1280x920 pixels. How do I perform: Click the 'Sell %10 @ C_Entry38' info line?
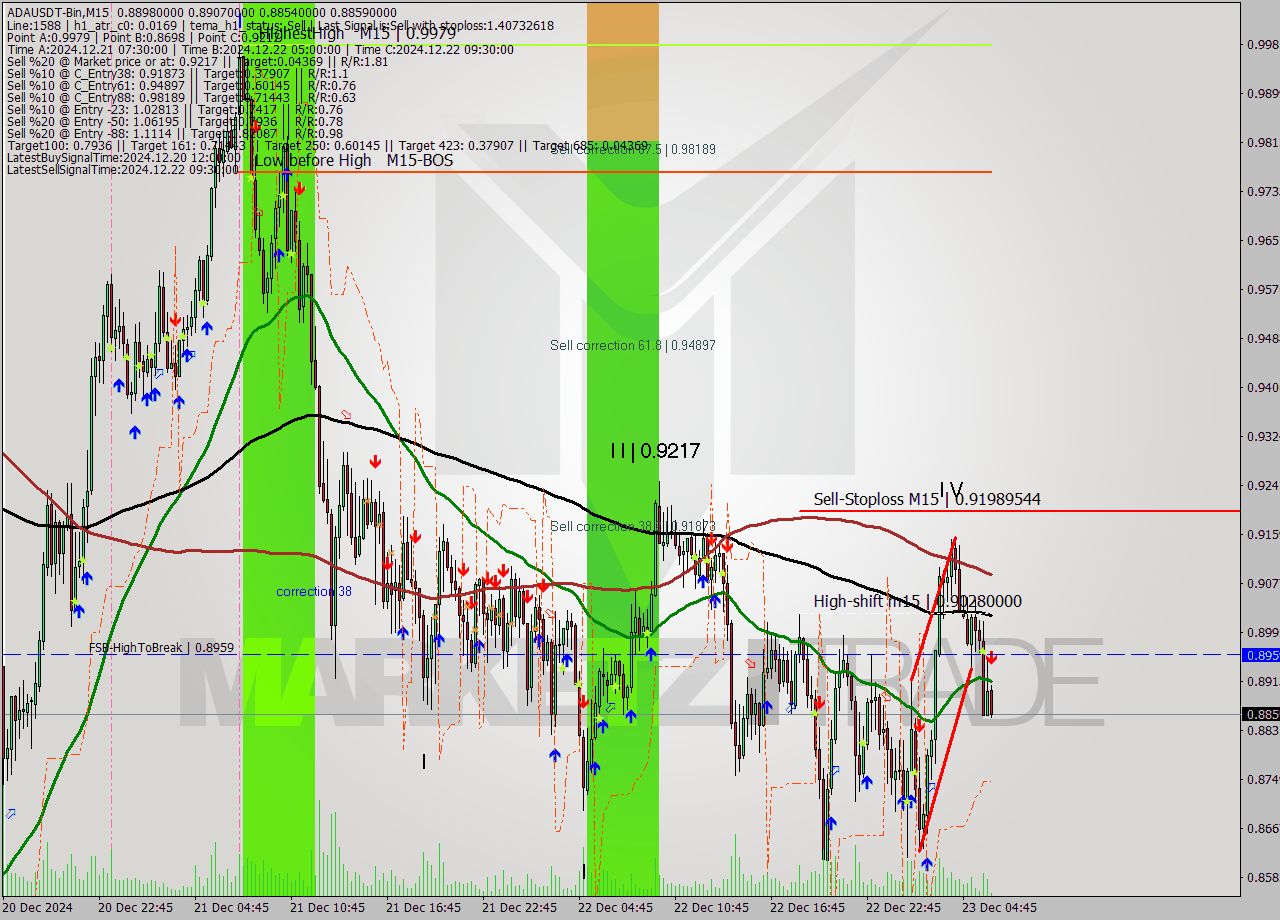(177, 73)
